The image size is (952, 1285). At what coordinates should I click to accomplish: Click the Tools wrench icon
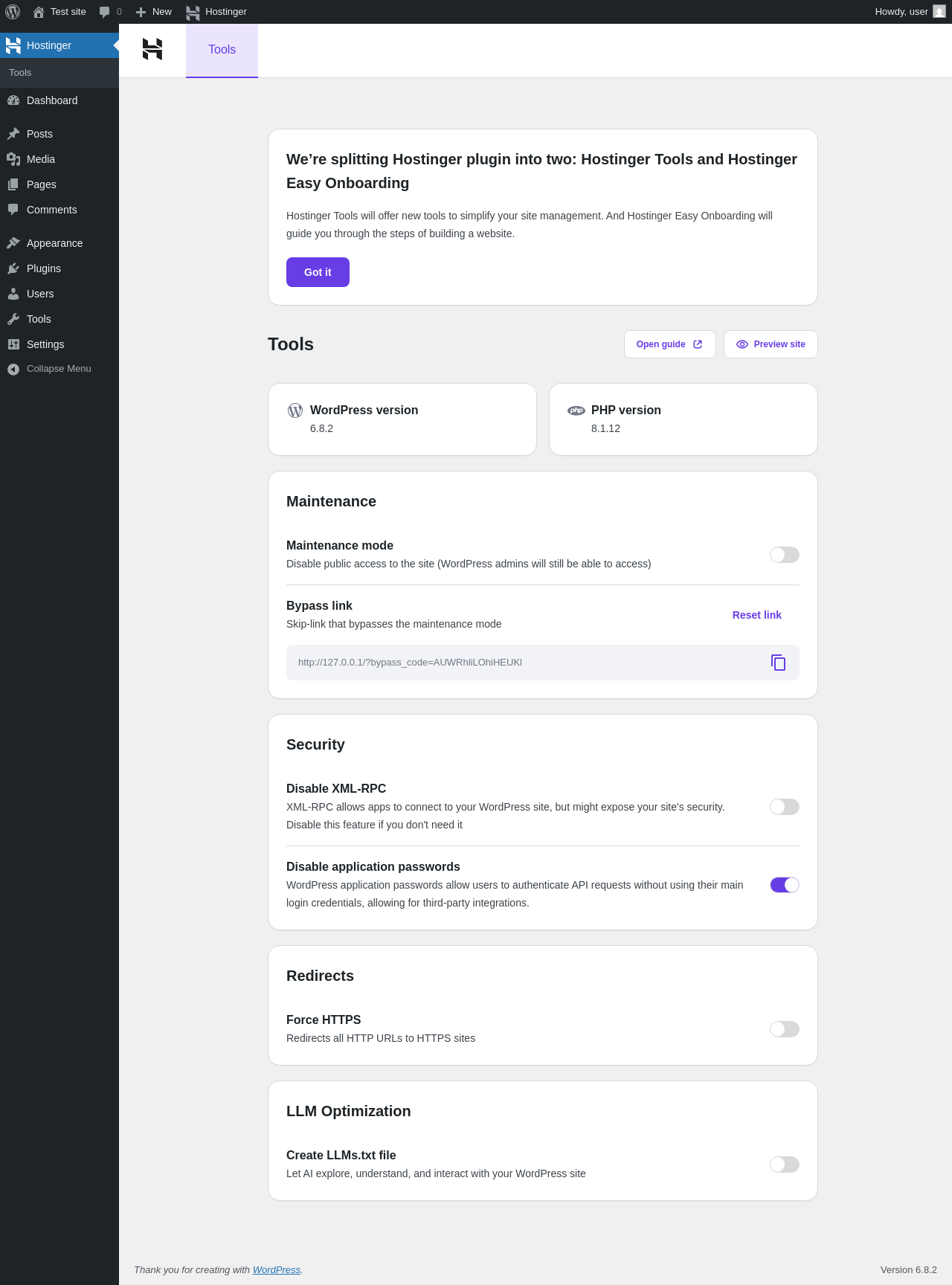(13, 319)
